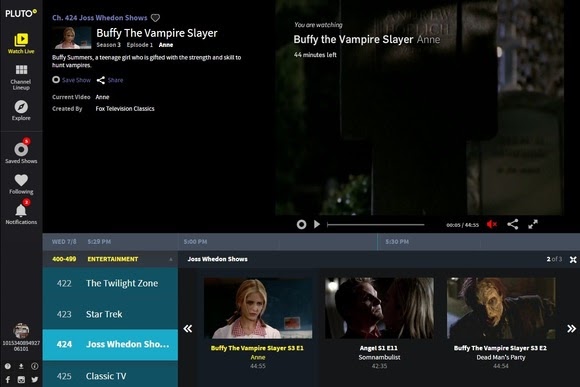Click Share link below show description
The height and width of the screenshot is (387, 580).
110,80
